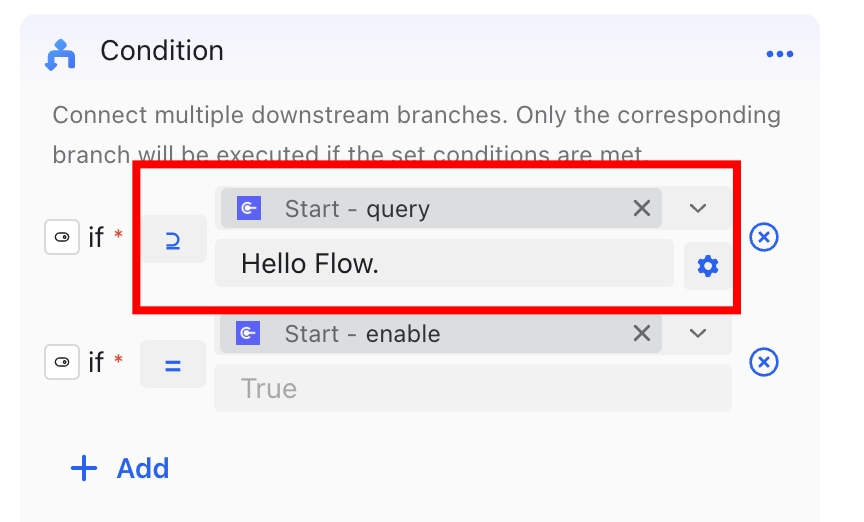Delete the second if condition
This screenshot has height=522, width=864.
(x=764, y=362)
